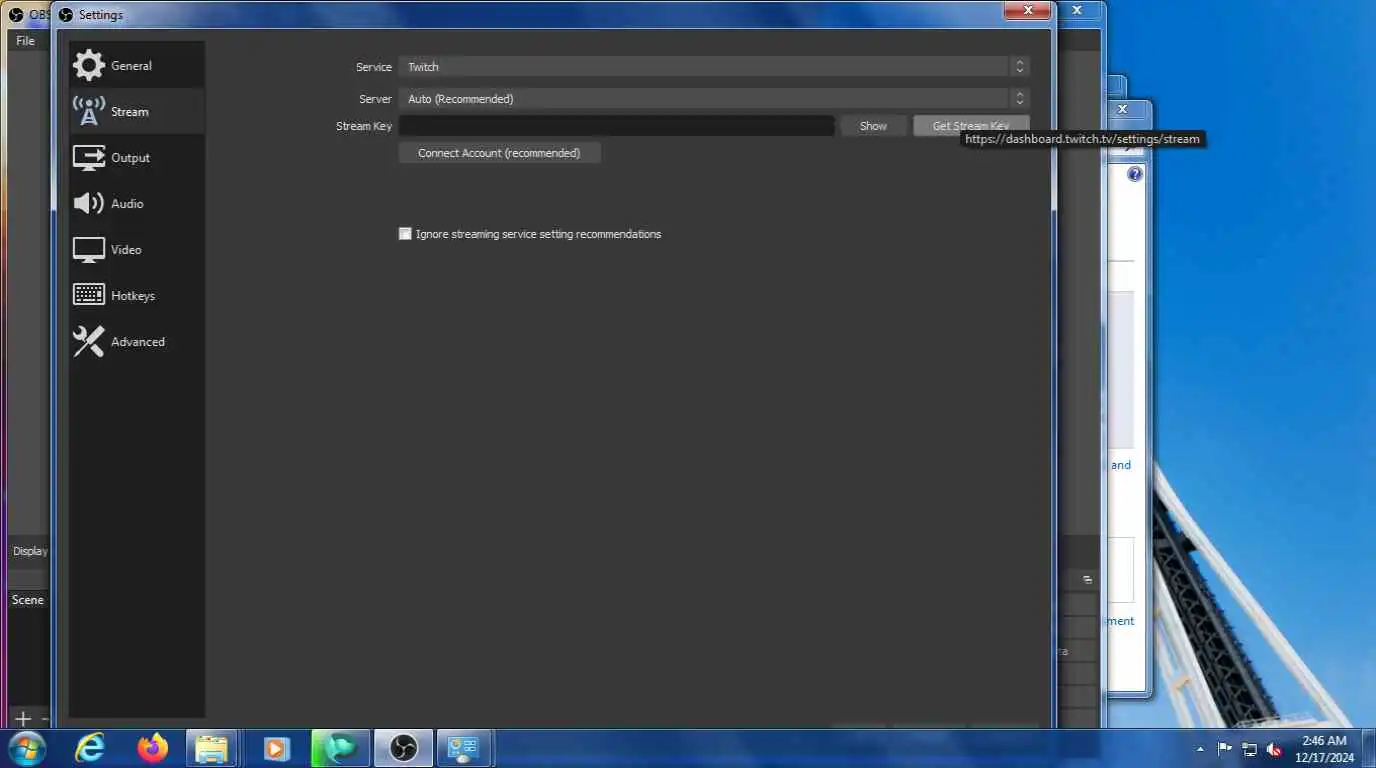Open the File menu in OBS window

[25, 41]
